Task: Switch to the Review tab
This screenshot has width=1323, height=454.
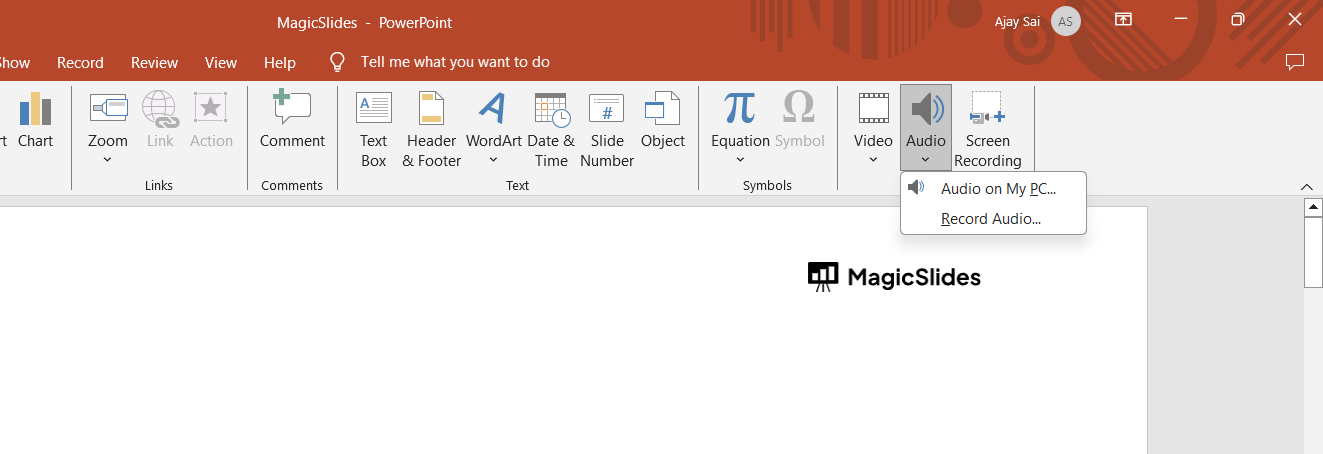Action: pyautogui.click(x=154, y=62)
